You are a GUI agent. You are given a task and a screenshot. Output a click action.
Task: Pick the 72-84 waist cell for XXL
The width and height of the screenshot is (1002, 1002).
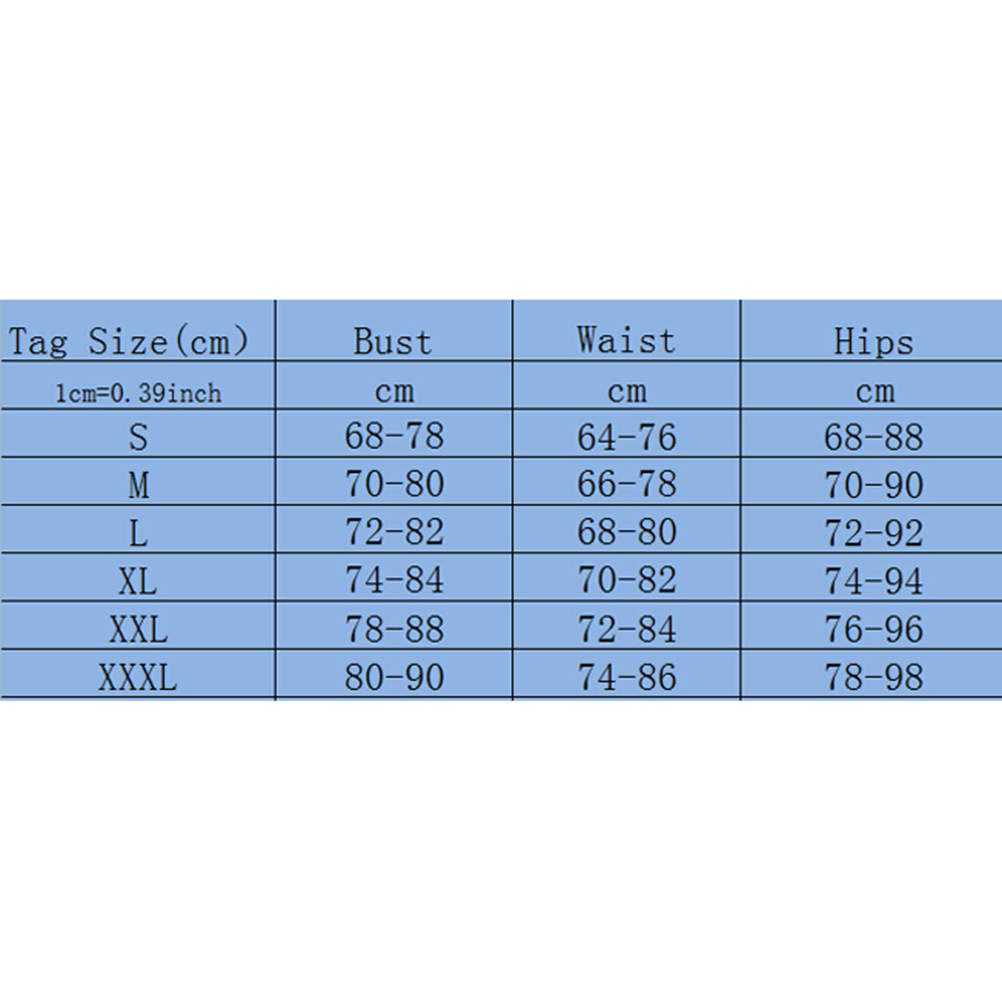[x=626, y=630]
